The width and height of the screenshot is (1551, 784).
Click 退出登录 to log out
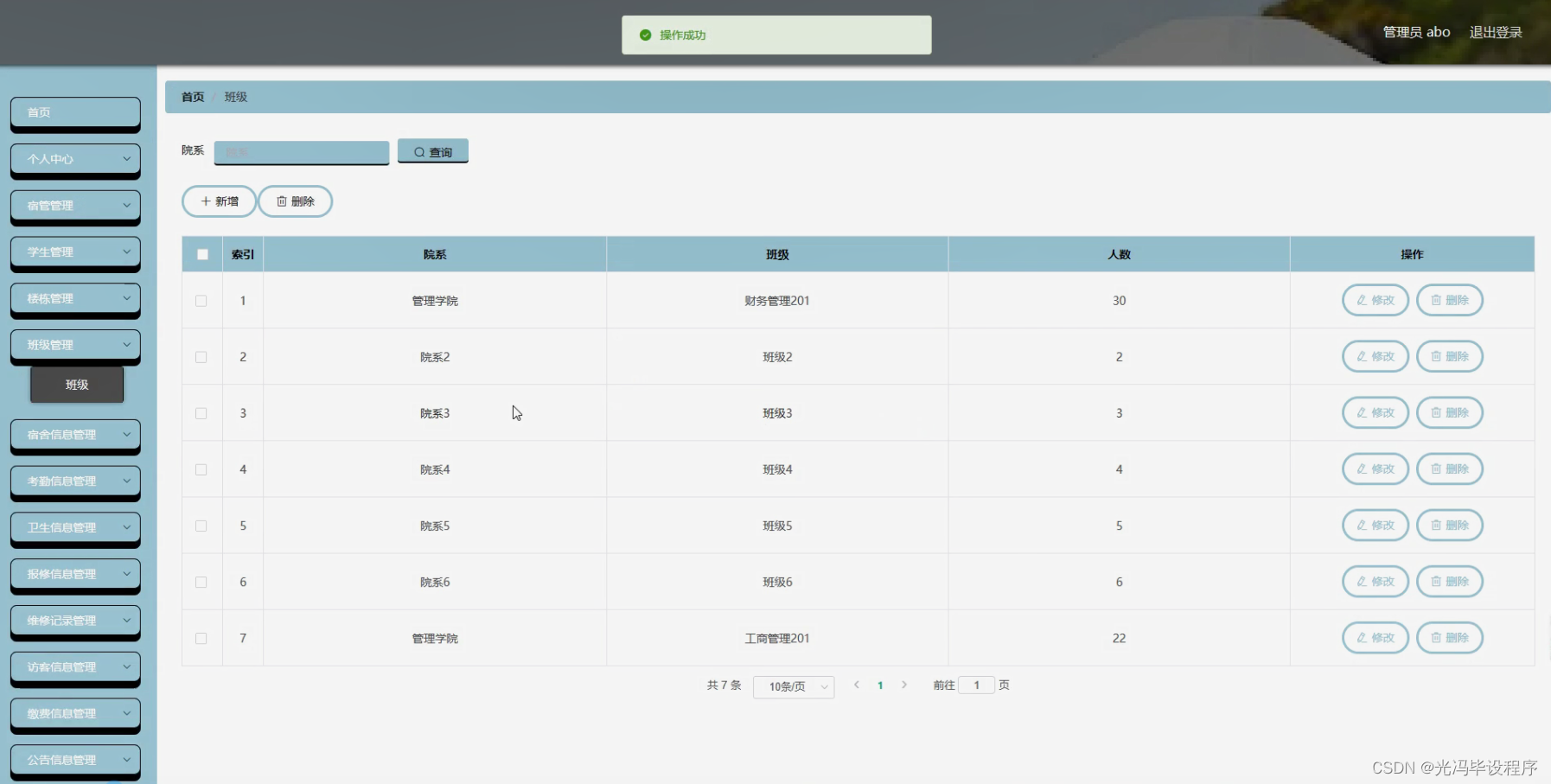pos(1496,31)
